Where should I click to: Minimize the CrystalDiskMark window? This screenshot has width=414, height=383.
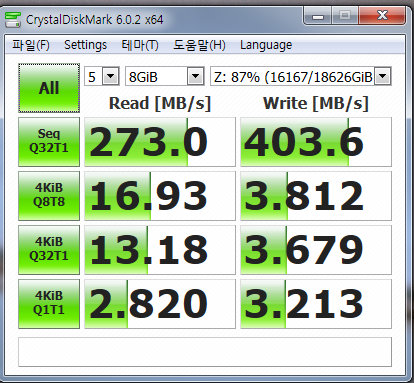[318, 16]
